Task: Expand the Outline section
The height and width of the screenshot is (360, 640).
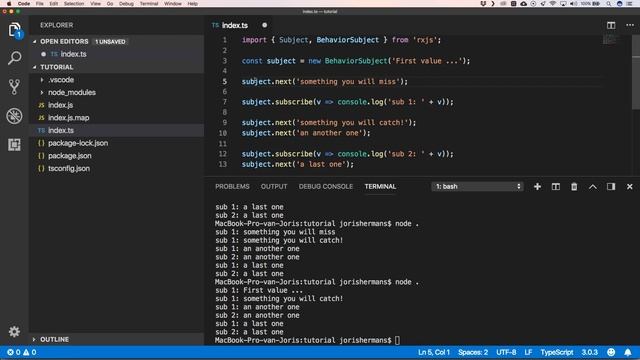Action: [x=34, y=339]
